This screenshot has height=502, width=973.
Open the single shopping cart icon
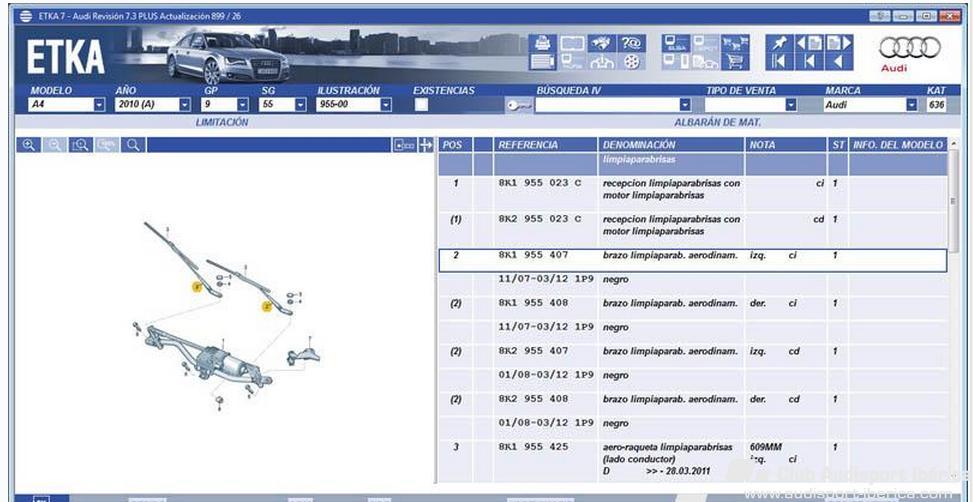(x=735, y=61)
